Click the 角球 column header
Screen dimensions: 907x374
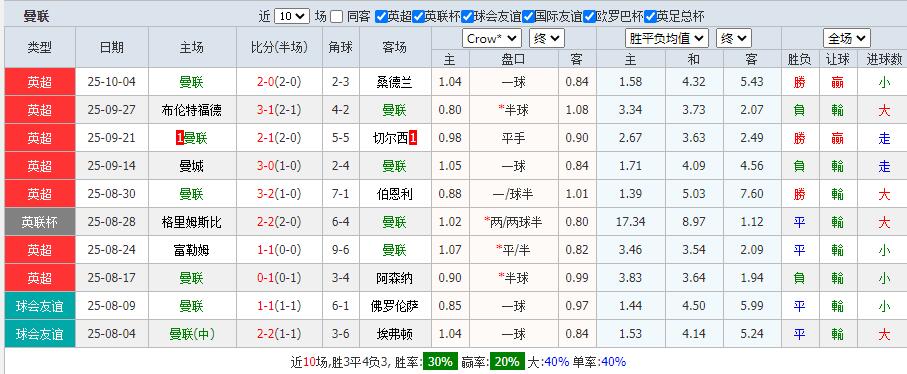click(341, 47)
